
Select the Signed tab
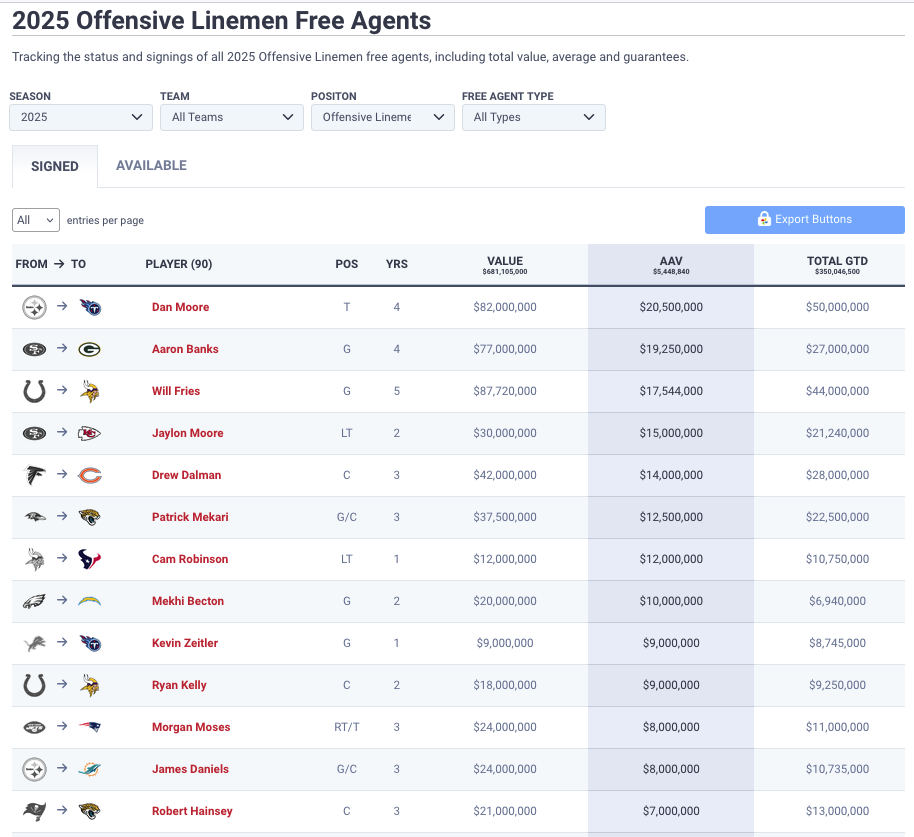point(55,166)
